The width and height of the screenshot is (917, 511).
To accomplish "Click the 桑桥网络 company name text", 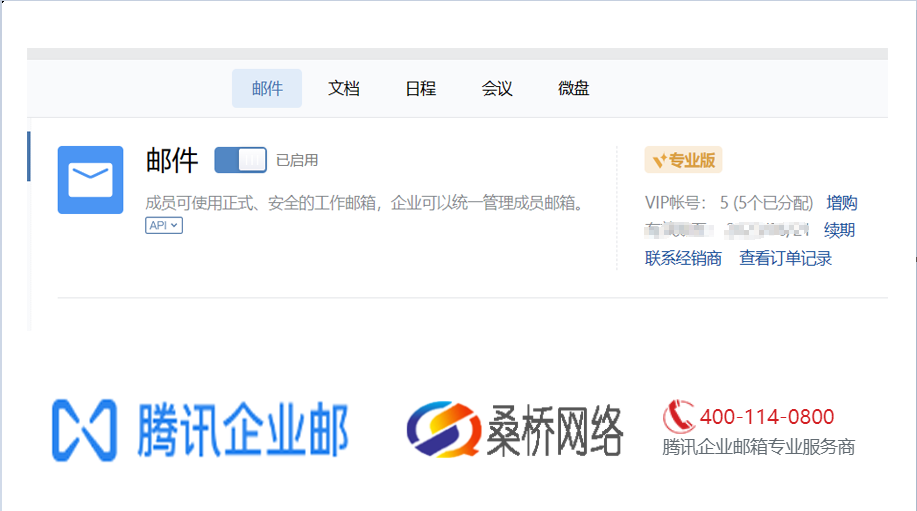I will [555, 431].
